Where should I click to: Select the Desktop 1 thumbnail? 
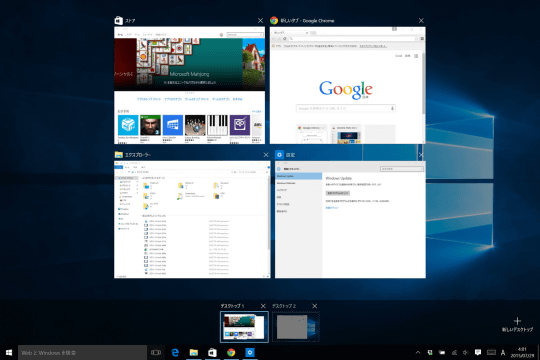[244, 327]
